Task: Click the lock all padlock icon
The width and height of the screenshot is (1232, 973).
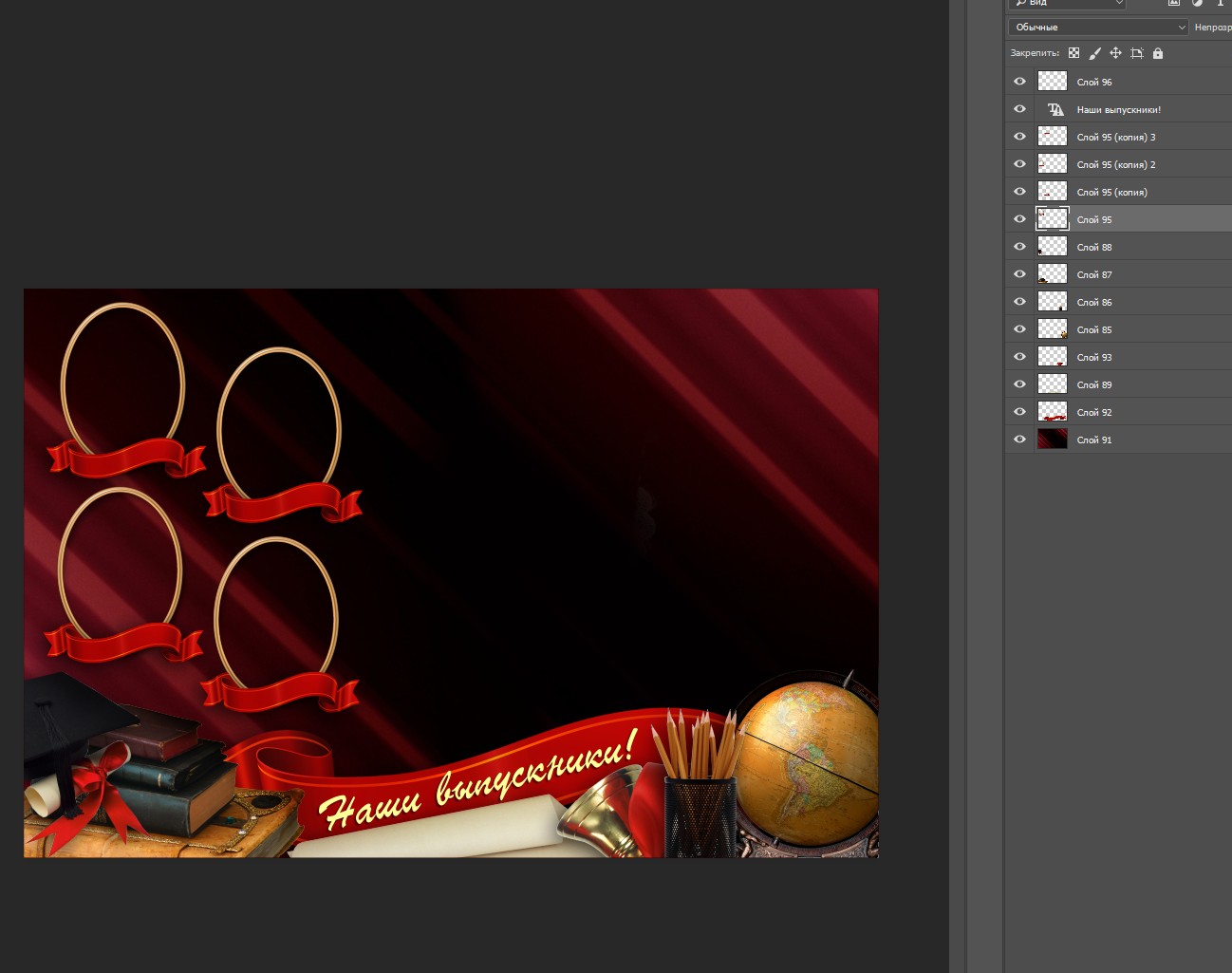Action: tap(1157, 53)
